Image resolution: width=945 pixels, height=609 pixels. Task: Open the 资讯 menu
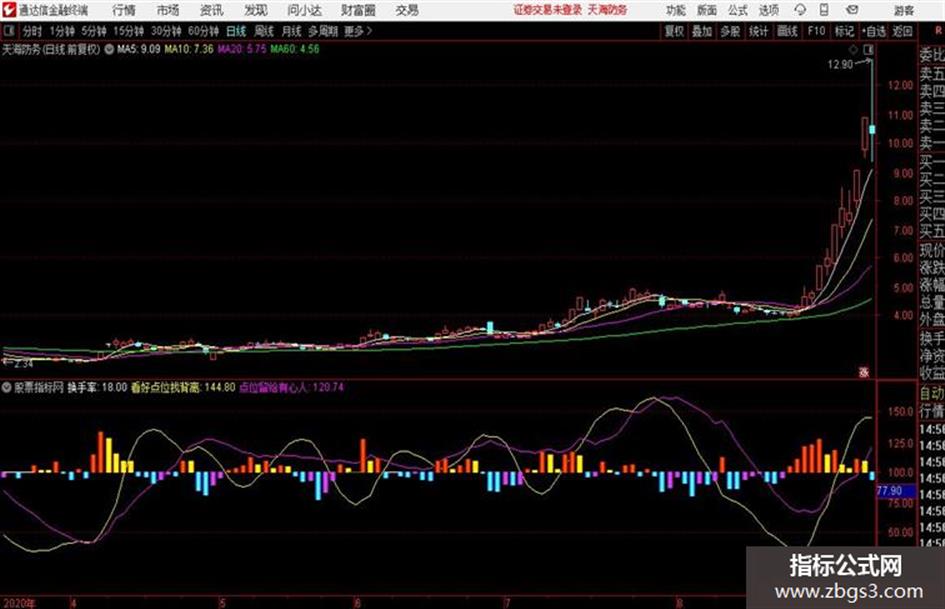(x=212, y=10)
